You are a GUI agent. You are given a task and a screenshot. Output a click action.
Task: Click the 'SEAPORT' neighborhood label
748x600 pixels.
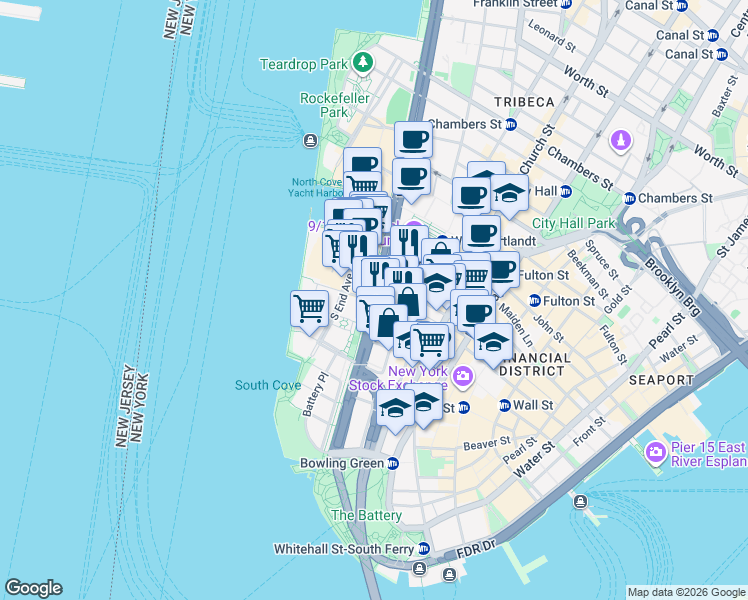point(661,380)
